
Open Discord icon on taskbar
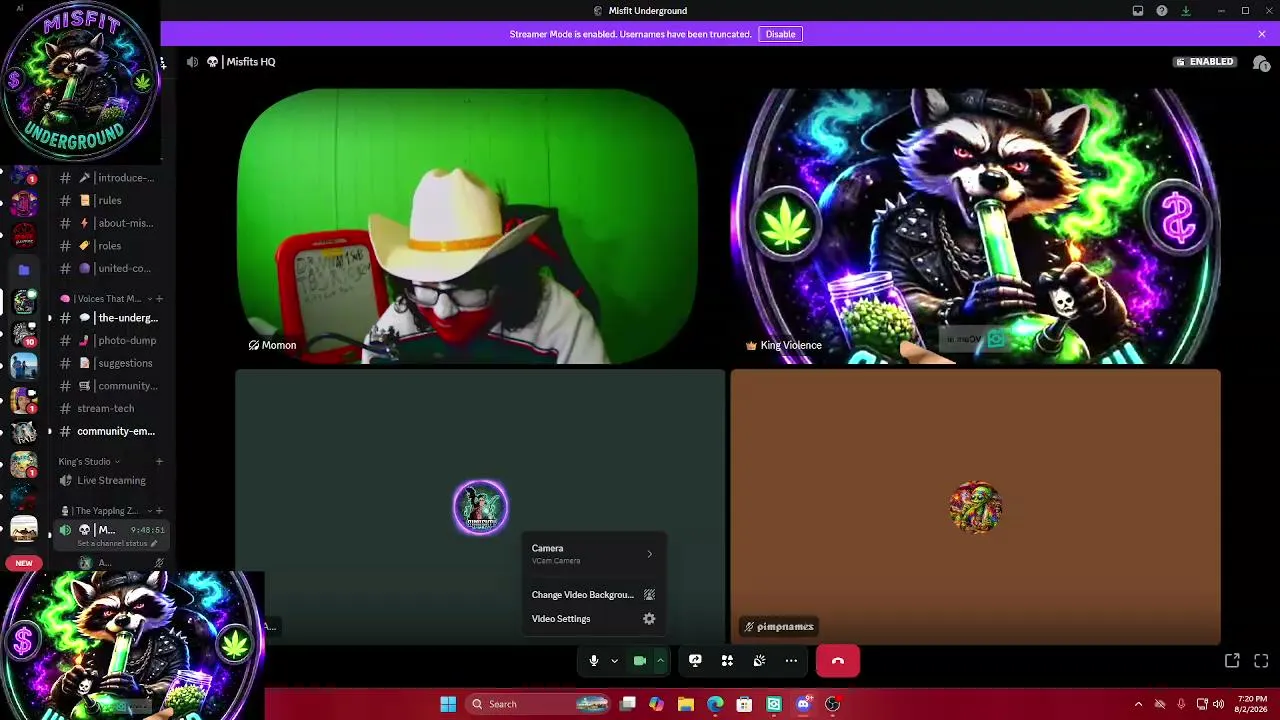(803, 704)
